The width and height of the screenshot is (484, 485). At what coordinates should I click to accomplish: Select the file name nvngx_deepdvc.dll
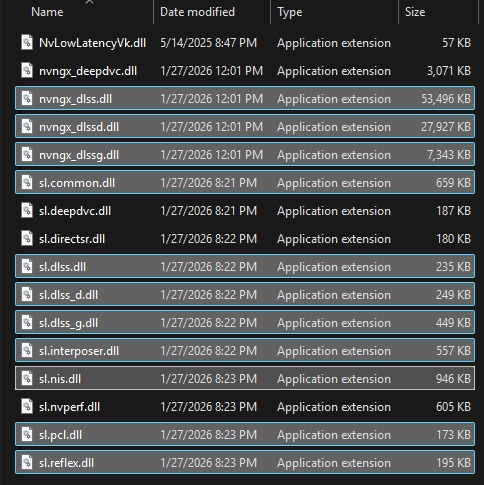(x=88, y=71)
